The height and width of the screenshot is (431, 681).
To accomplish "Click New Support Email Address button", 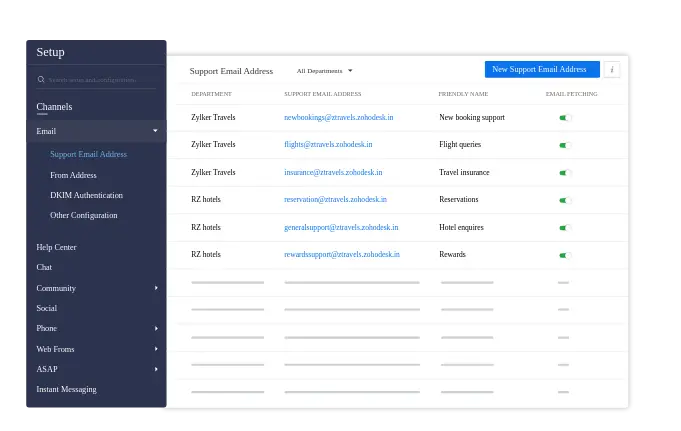I will (x=541, y=70).
